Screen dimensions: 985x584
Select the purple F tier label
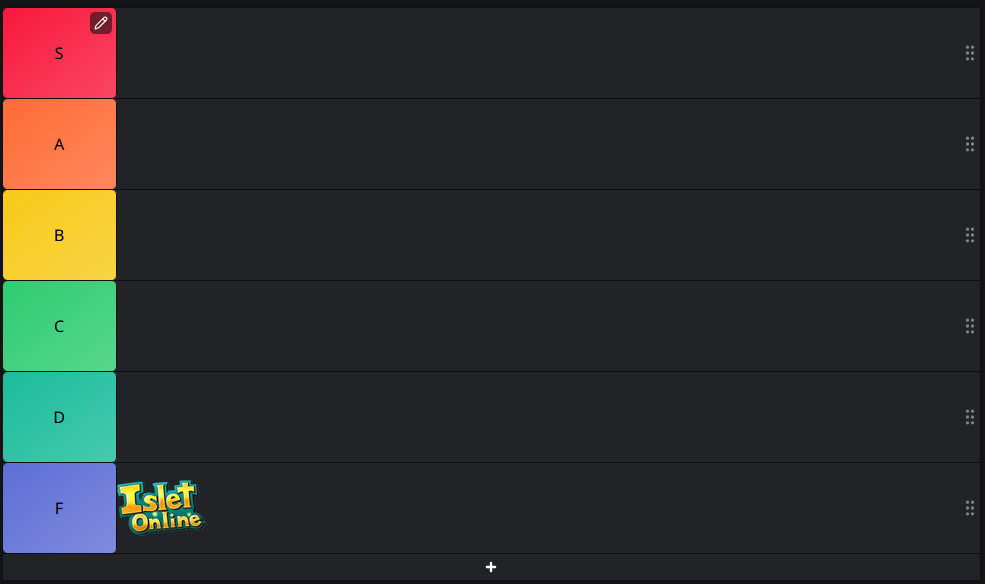click(x=60, y=508)
